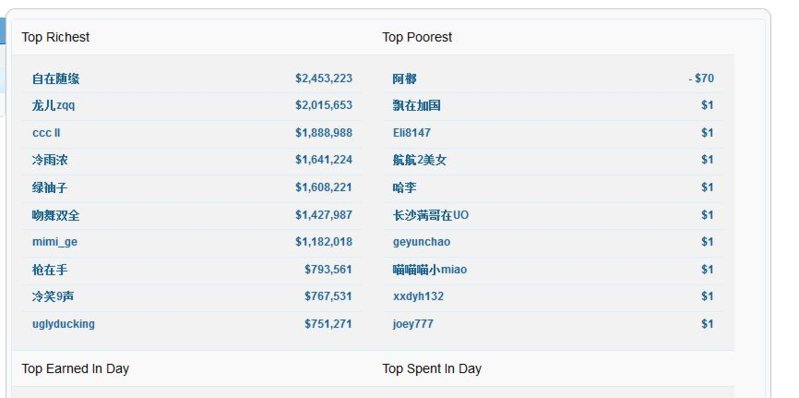Open user 绿袖子 profile

point(50,188)
